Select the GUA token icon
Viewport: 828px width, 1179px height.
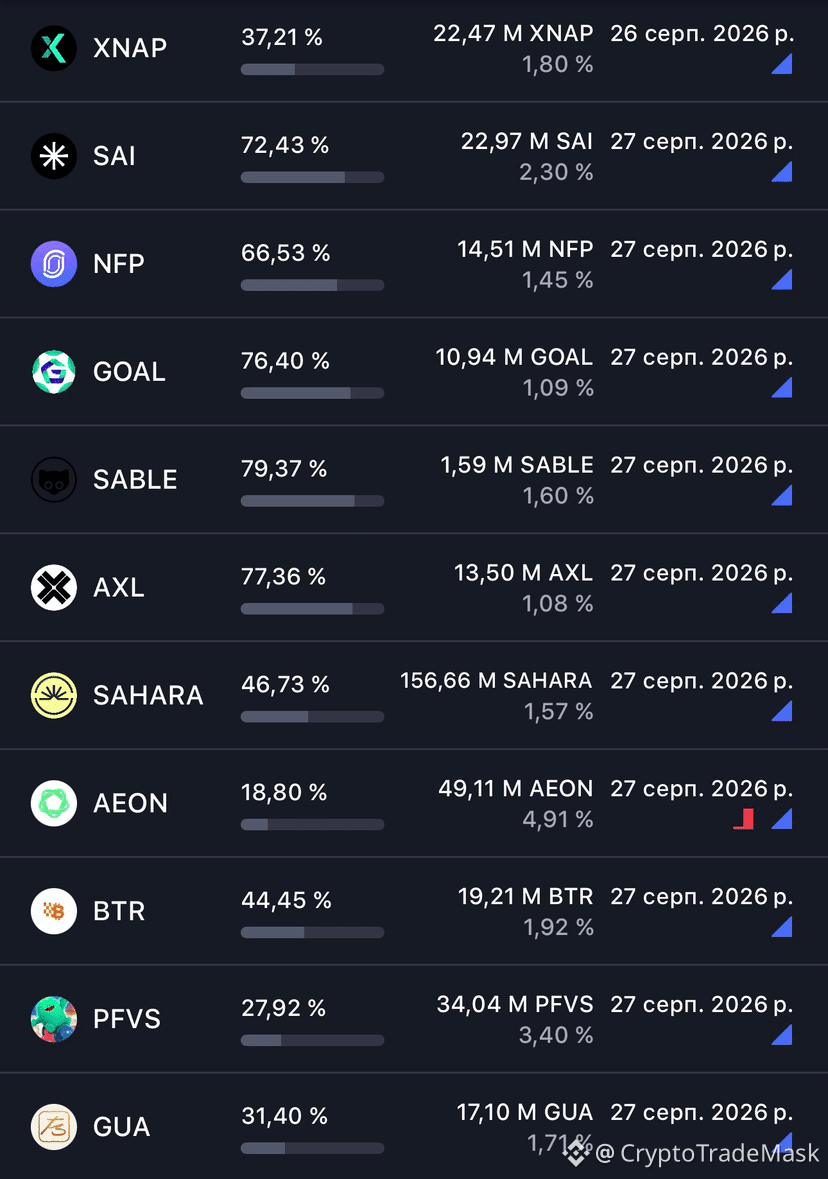53,1127
